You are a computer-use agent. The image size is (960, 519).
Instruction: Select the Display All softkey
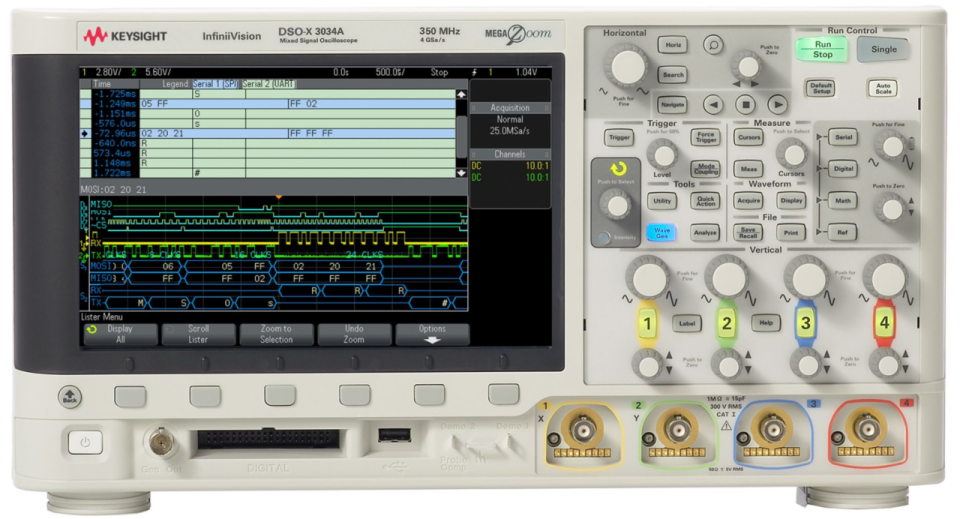point(121,334)
